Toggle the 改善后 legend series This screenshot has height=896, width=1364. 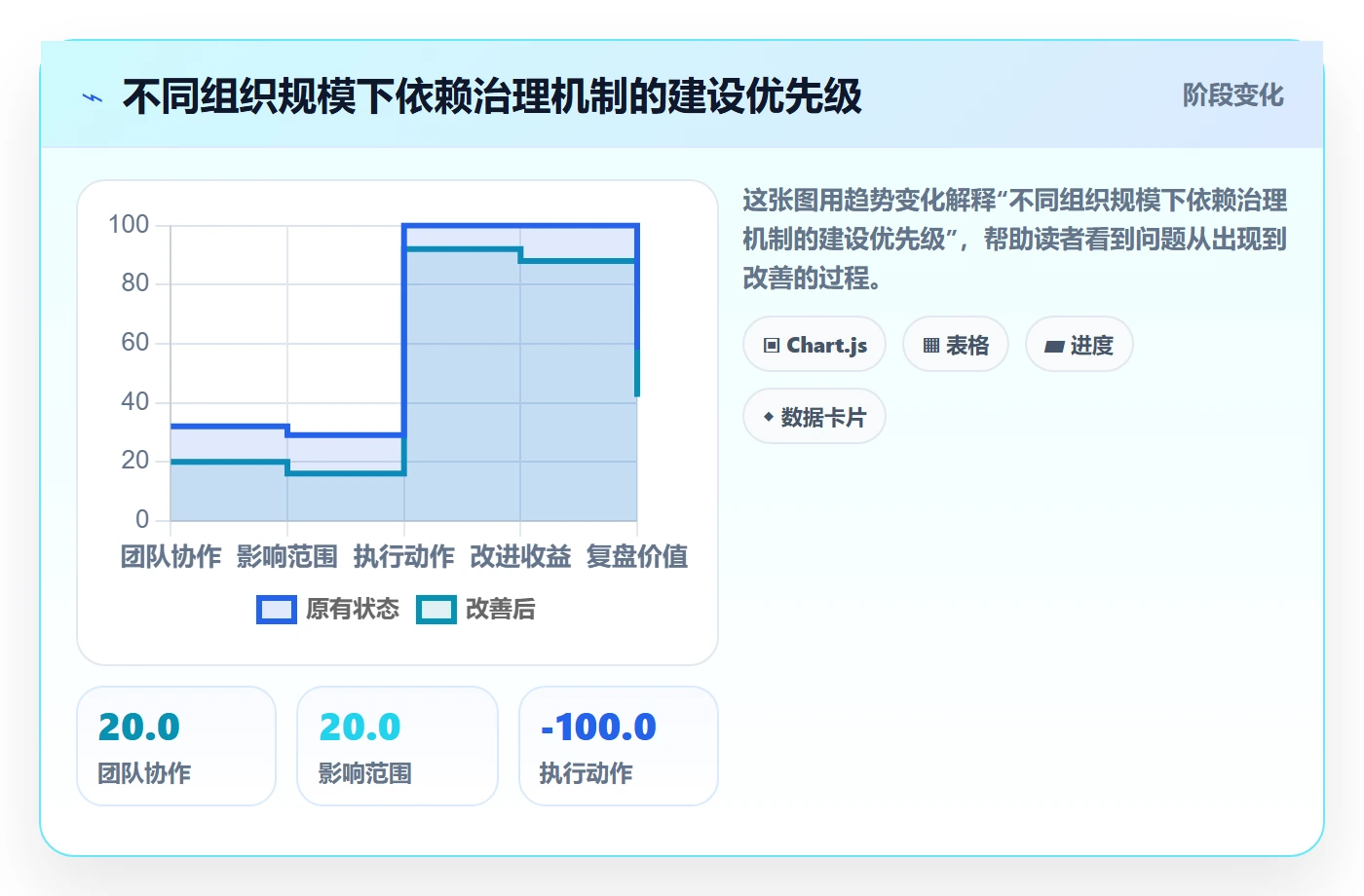click(475, 610)
